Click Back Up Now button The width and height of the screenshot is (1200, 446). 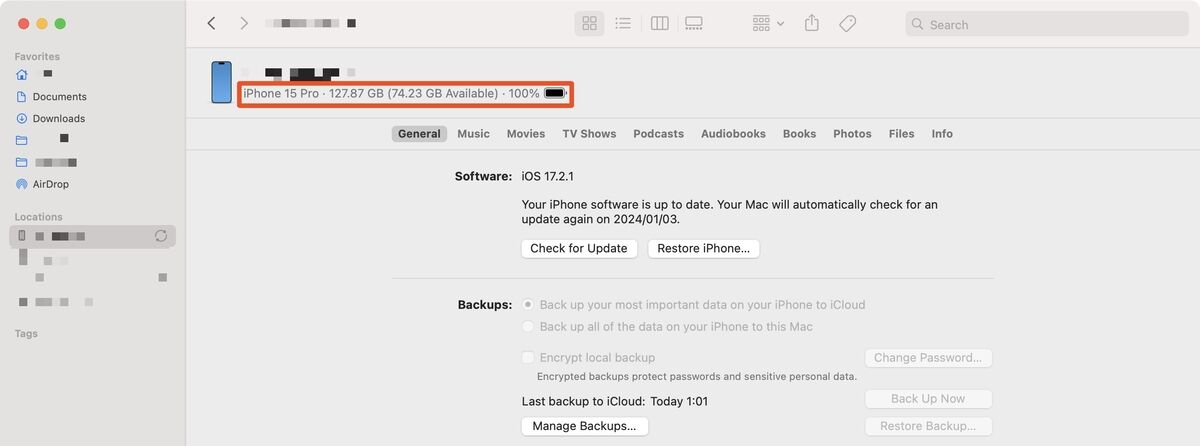pos(928,399)
